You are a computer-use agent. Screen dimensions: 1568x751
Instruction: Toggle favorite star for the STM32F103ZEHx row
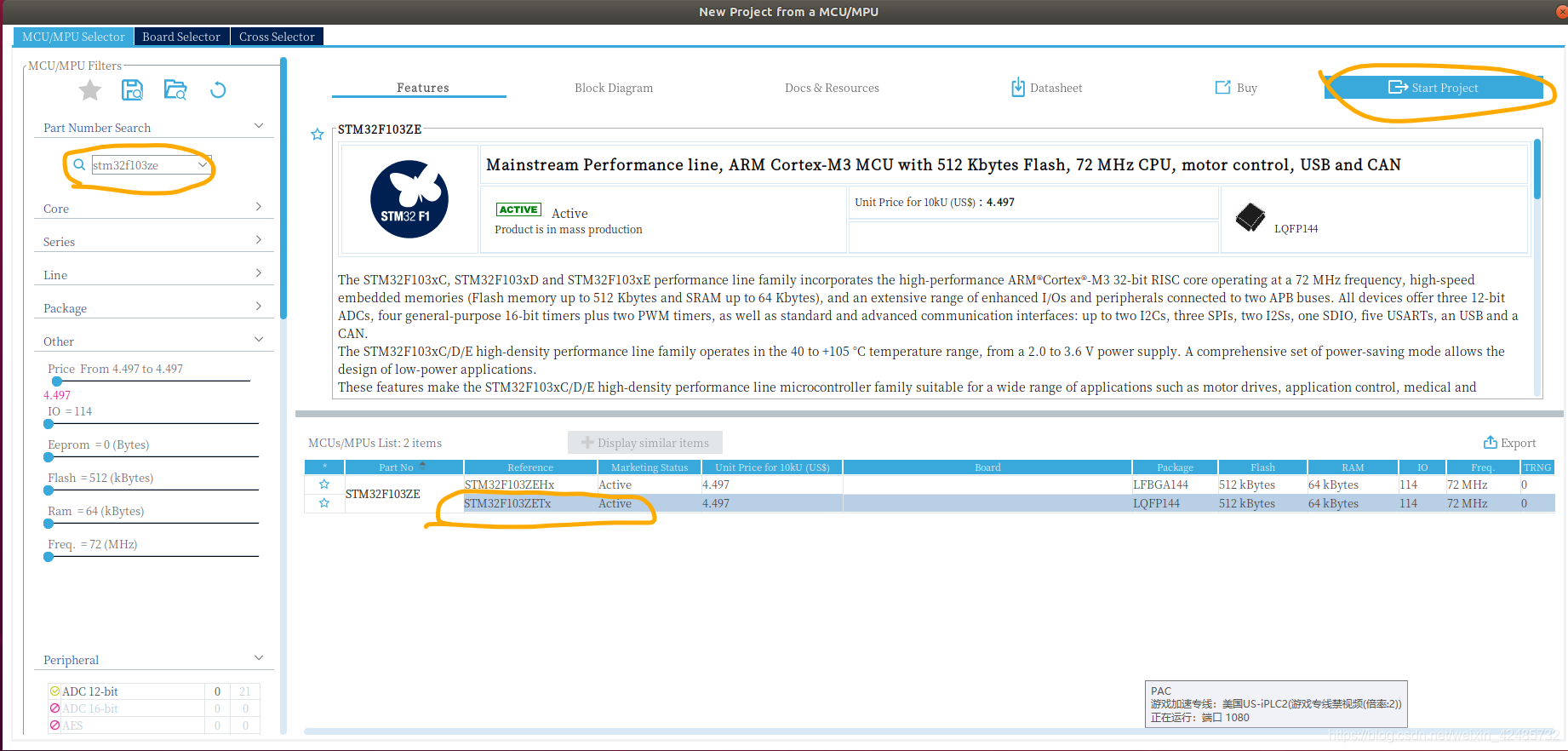pos(324,484)
